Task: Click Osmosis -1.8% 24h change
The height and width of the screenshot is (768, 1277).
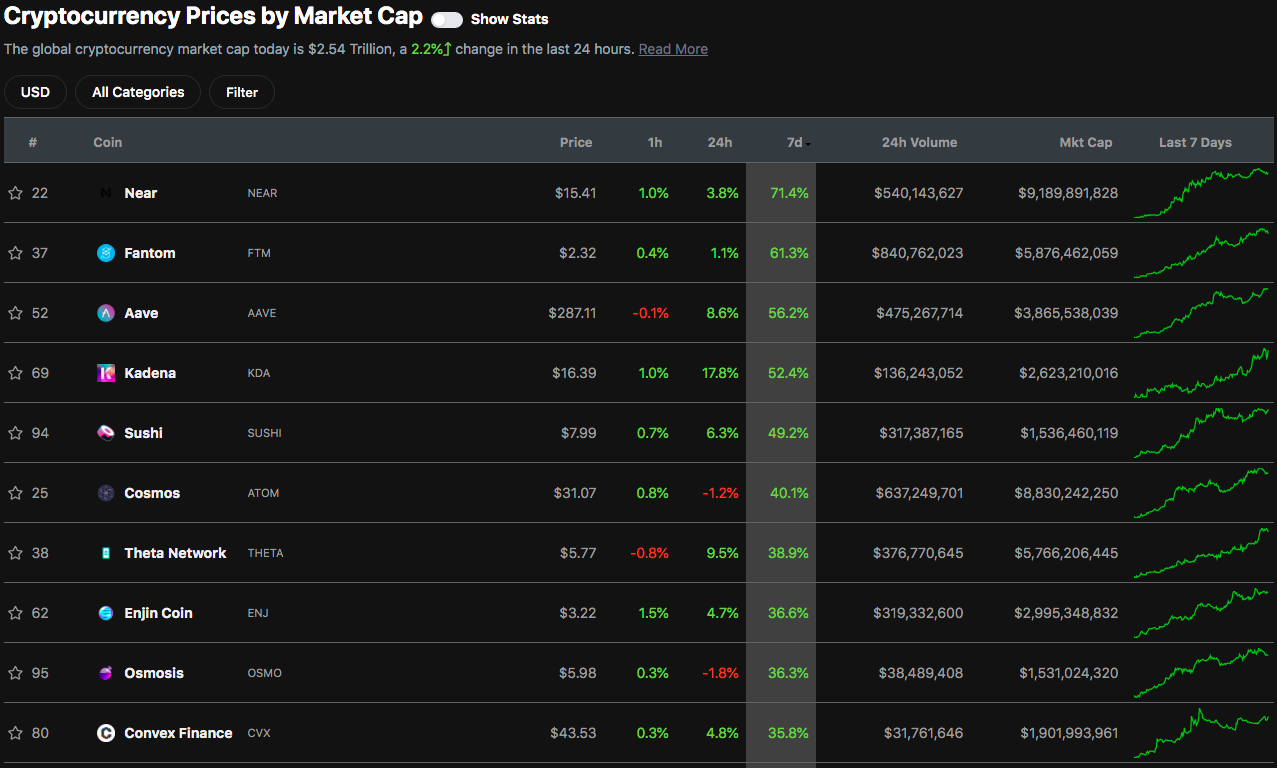Action: pyautogui.click(x=720, y=673)
